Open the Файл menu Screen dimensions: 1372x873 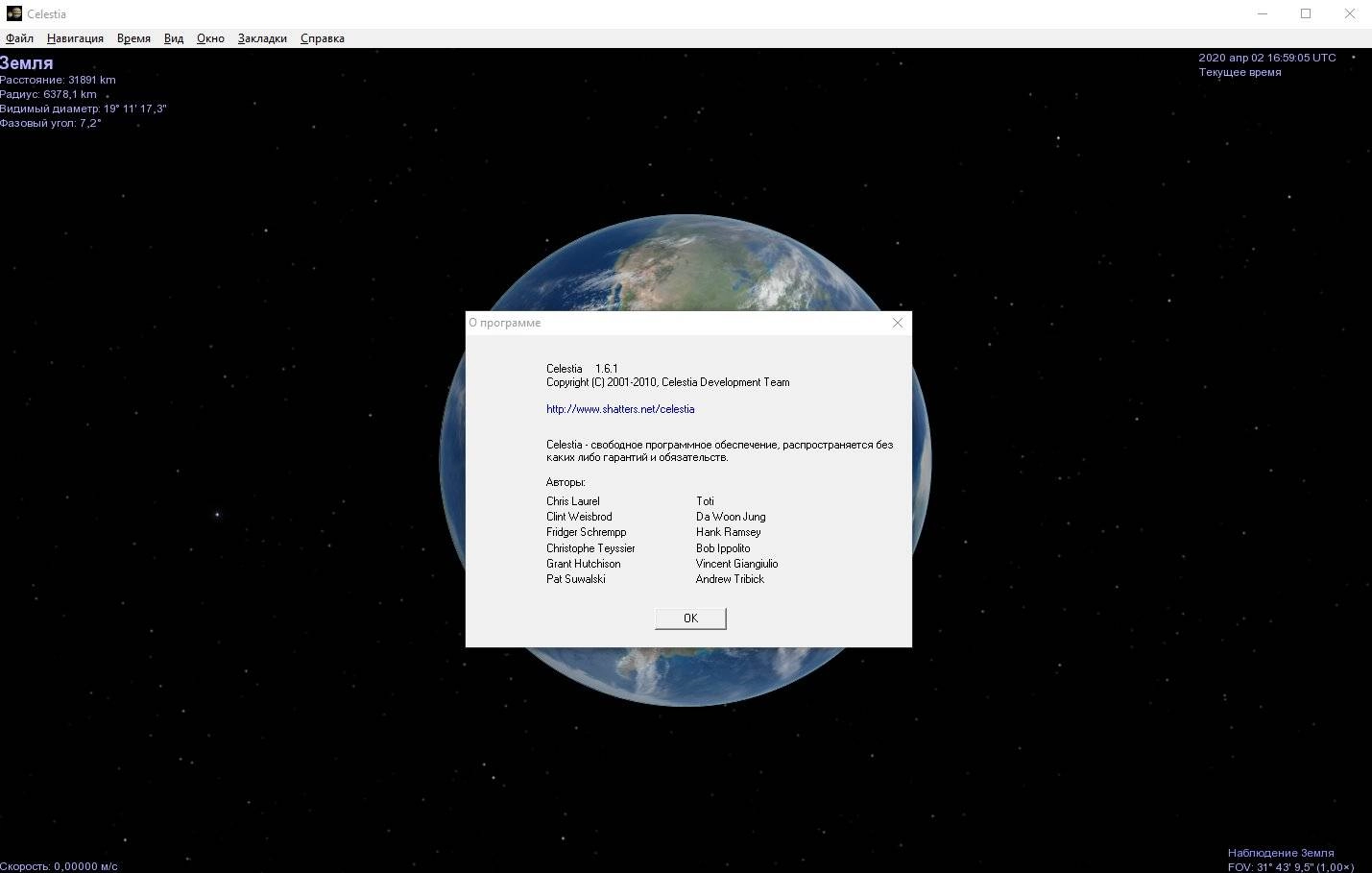point(19,38)
